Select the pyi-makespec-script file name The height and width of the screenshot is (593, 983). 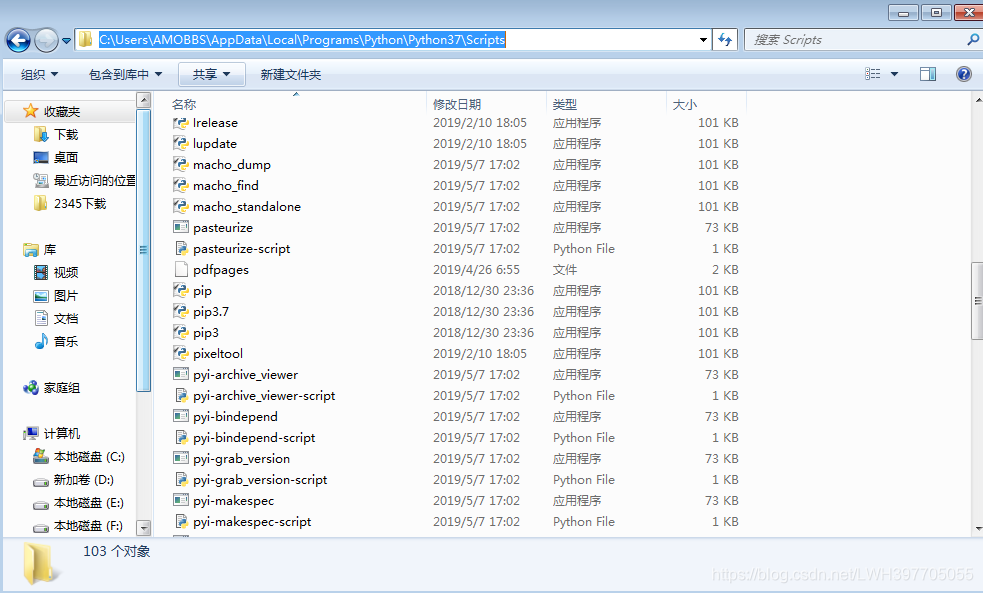(252, 522)
